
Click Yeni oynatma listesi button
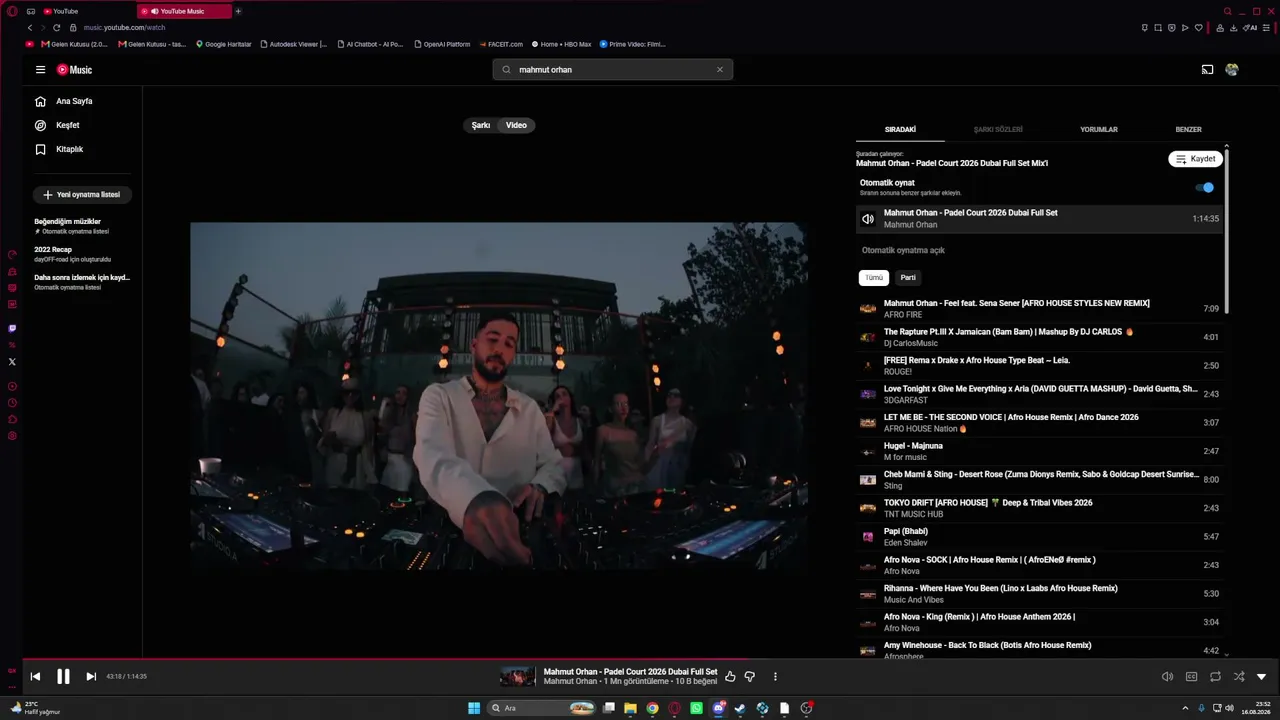[82, 195]
